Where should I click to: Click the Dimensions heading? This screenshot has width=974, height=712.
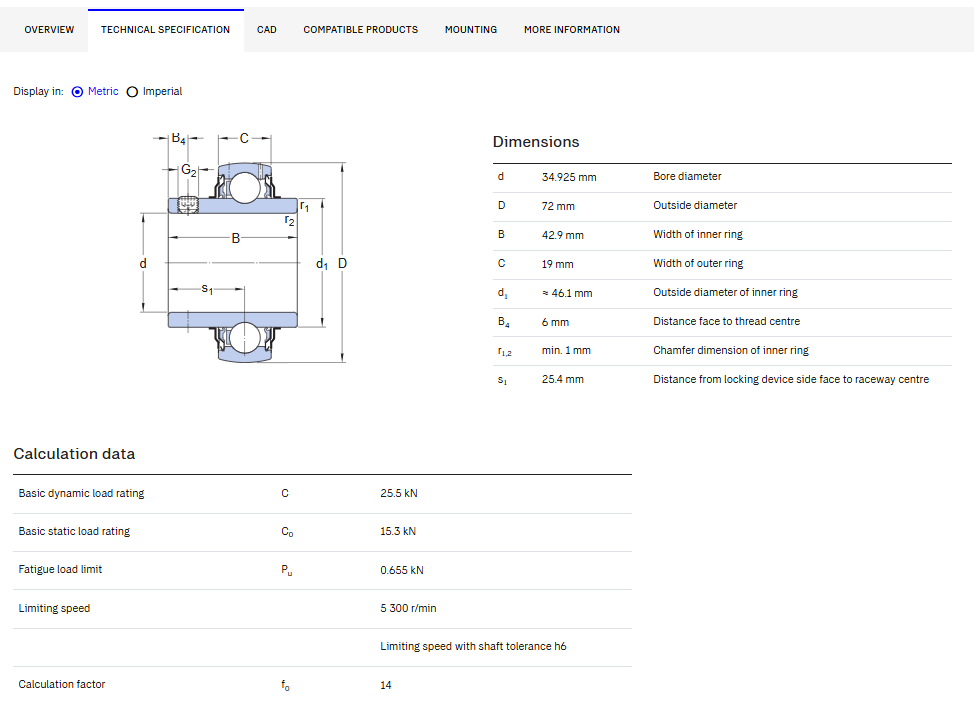coord(535,142)
